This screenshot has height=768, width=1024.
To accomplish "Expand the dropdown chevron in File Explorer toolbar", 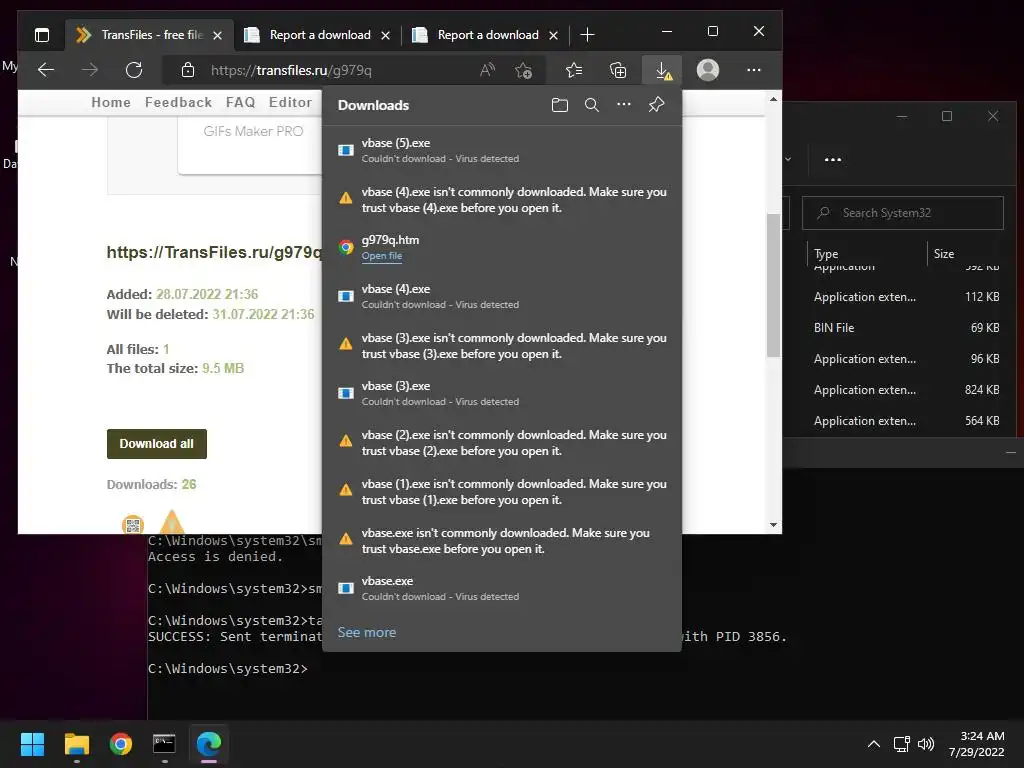I will coord(788,159).
